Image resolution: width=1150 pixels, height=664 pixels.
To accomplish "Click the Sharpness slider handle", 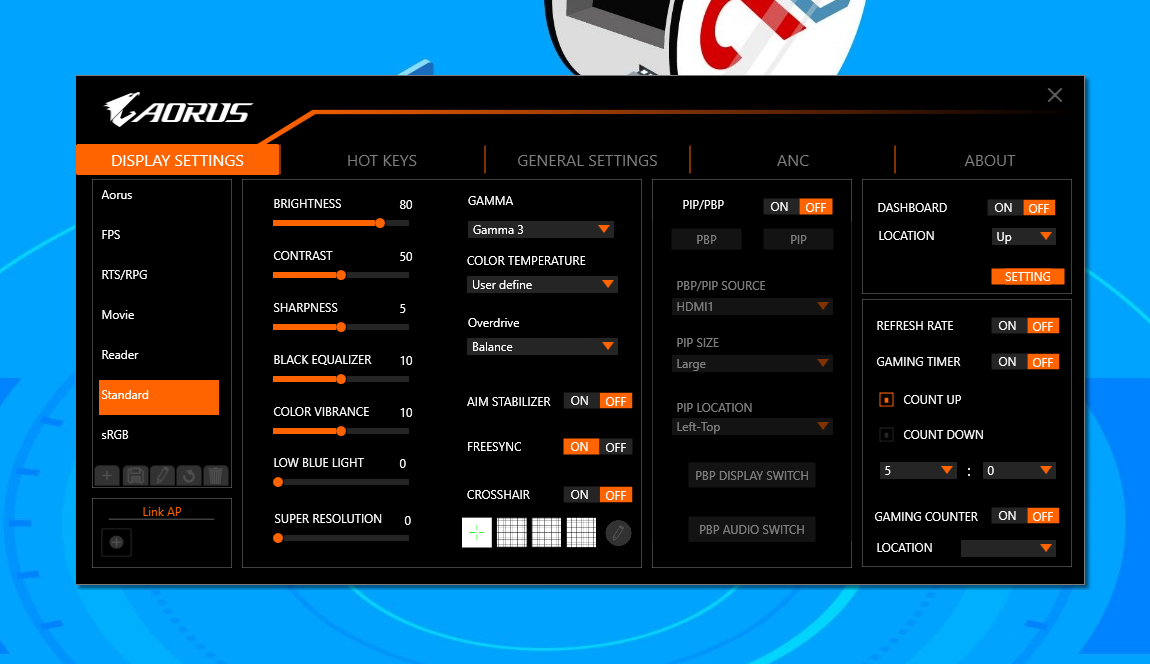I will pos(341,327).
